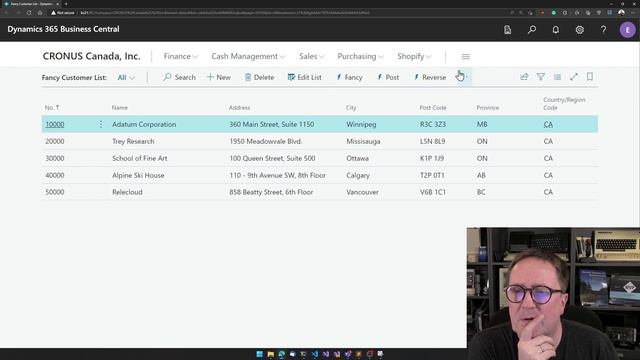Expand the Sales menu
The height and width of the screenshot is (360, 640).
[x=311, y=56]
